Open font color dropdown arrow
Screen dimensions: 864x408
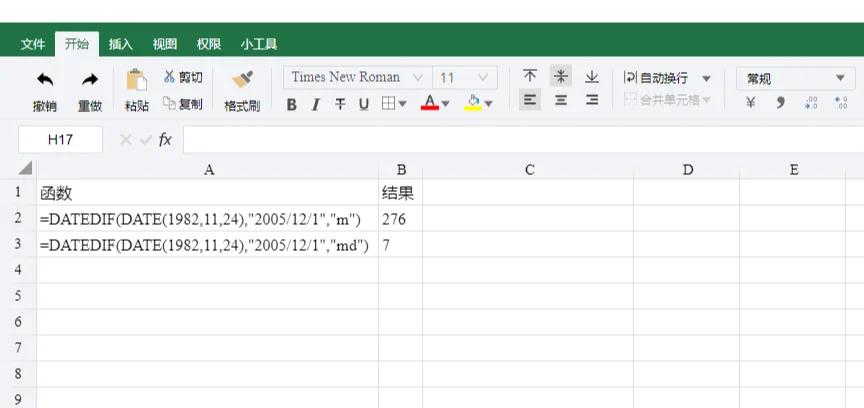pos(445,104)
